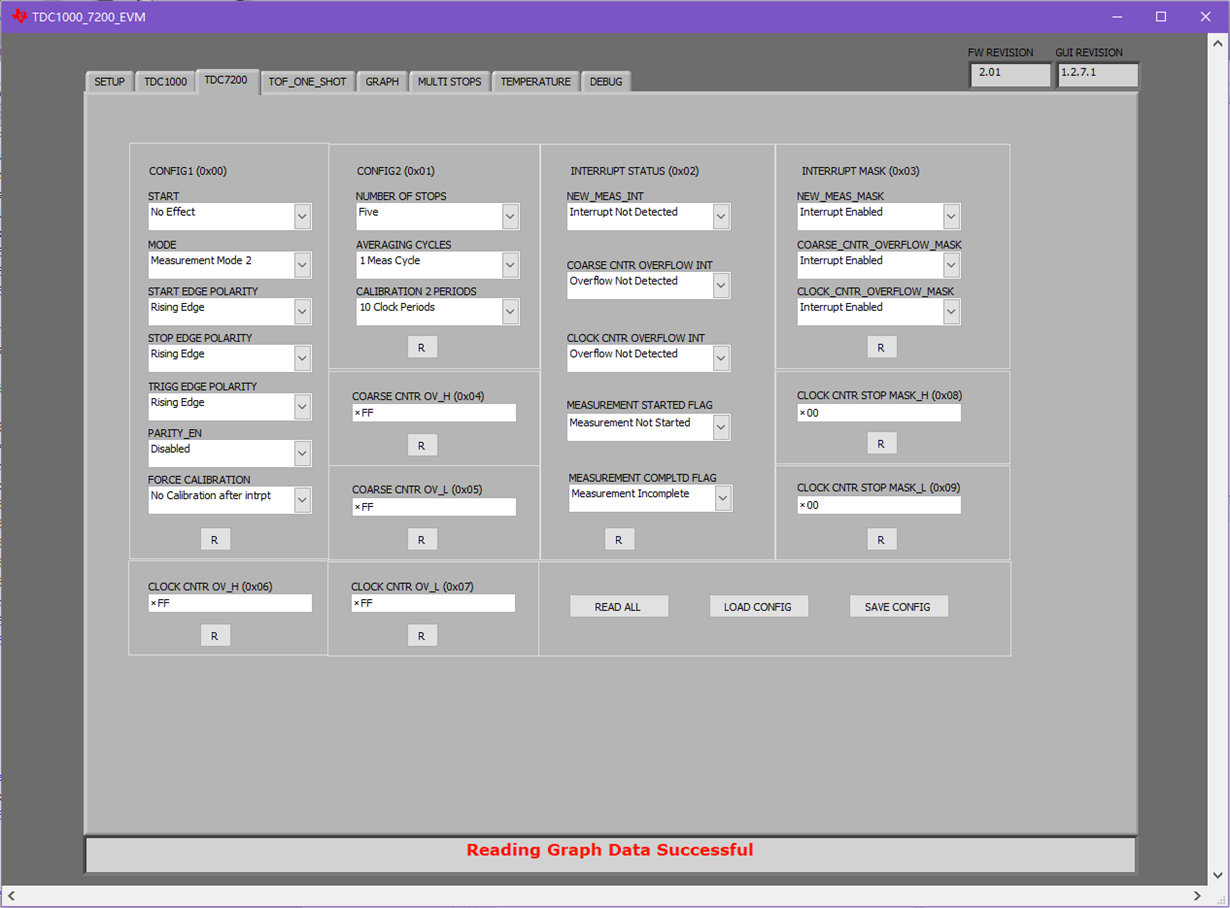Open the TEMPERATURE tab
The width and height of the screenshot is (1230, 908).
coord(536,82)
